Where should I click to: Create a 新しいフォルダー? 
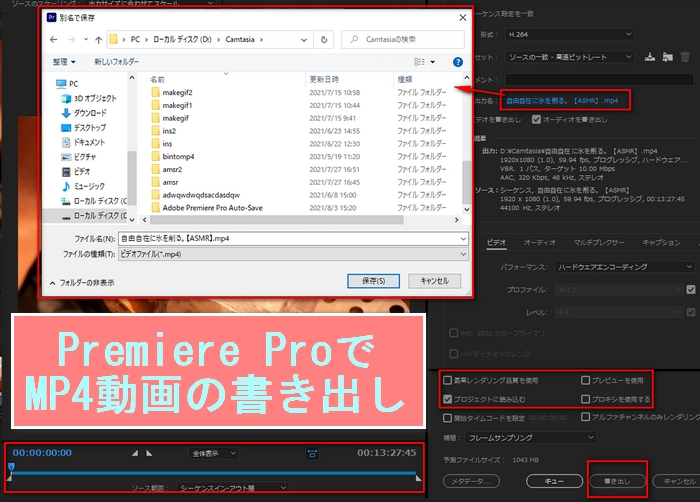point(116,62)
